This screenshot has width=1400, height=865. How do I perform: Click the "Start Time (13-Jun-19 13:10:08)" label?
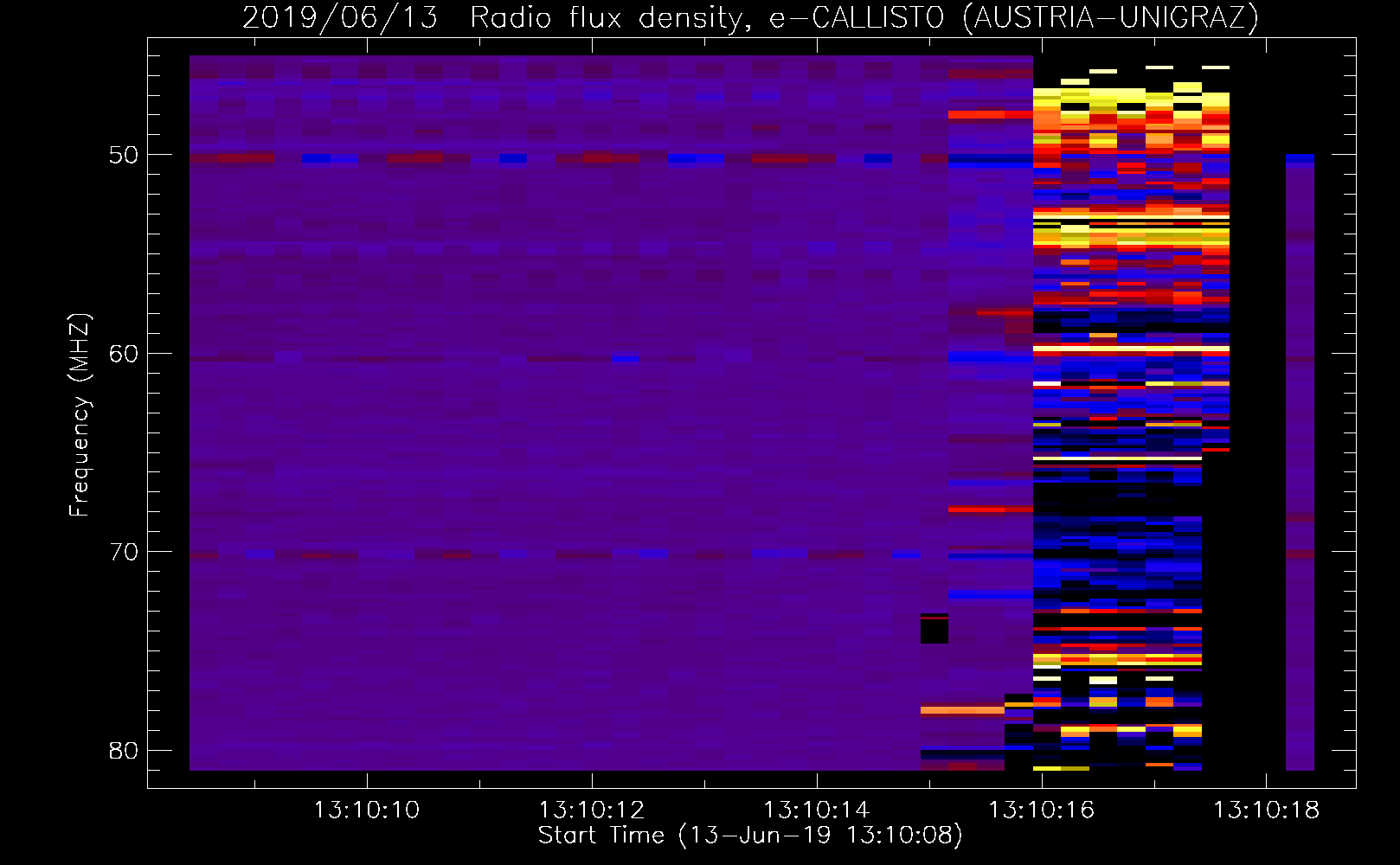coord(750,836)
